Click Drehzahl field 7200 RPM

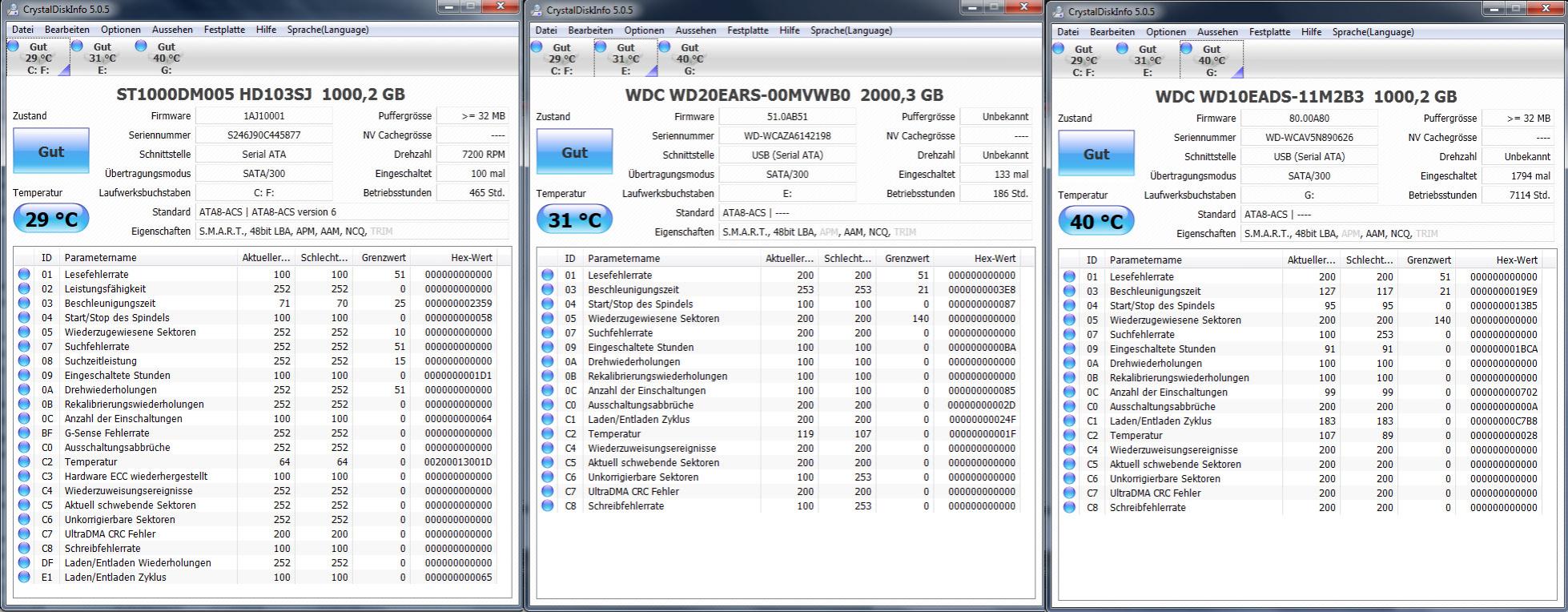point(474,154)
